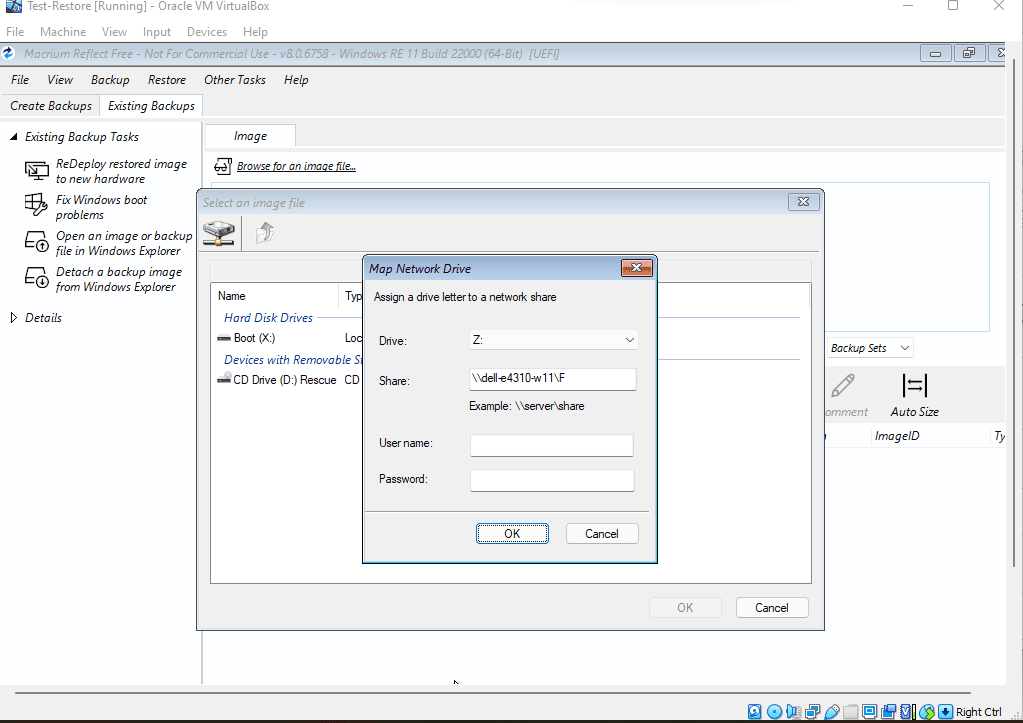Click the VirtualBox network status icon
1023x723 pixels.
813,711
